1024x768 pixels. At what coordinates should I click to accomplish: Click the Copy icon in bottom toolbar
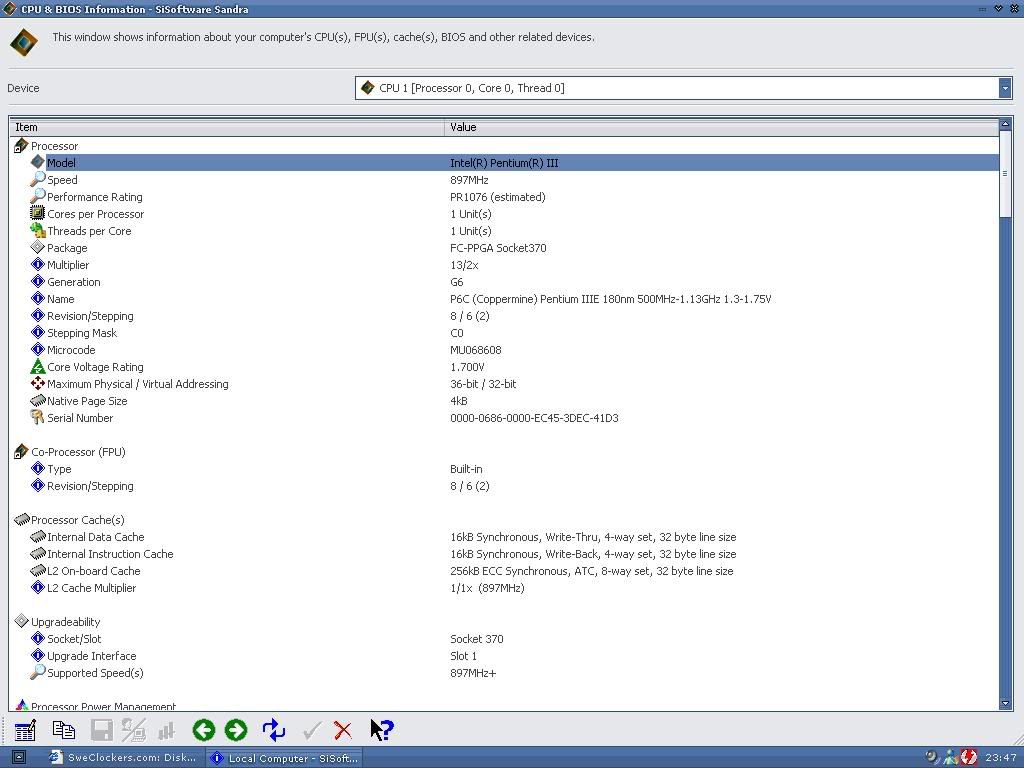pos(64,731)
